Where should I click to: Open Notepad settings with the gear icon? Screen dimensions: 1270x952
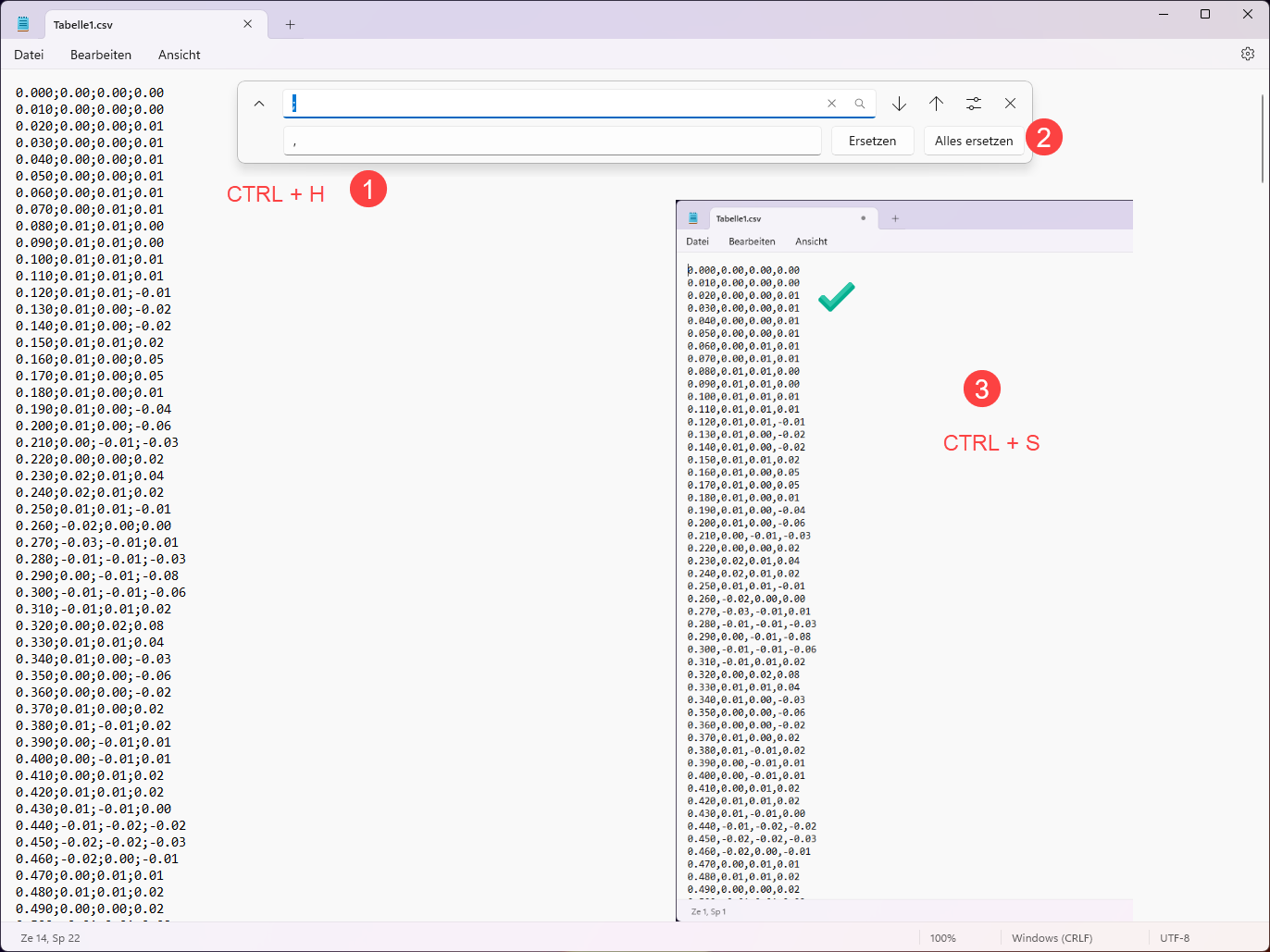1248,54
